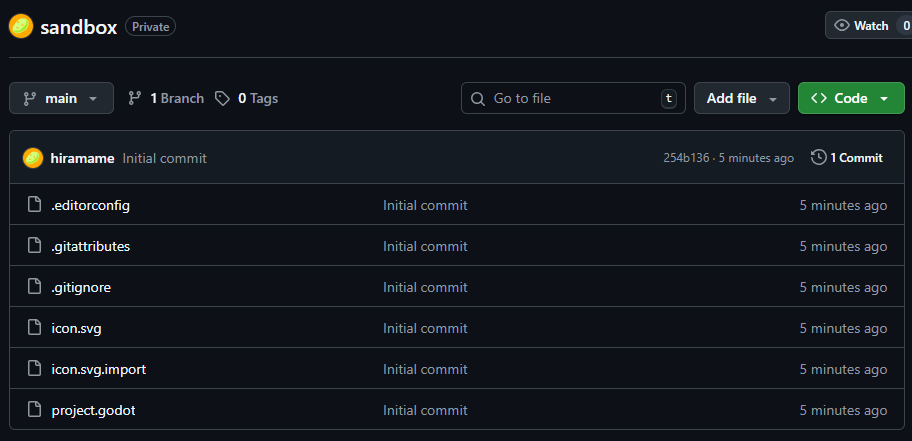
Task: Open the .gitattributes file
Action: point(91,246)
